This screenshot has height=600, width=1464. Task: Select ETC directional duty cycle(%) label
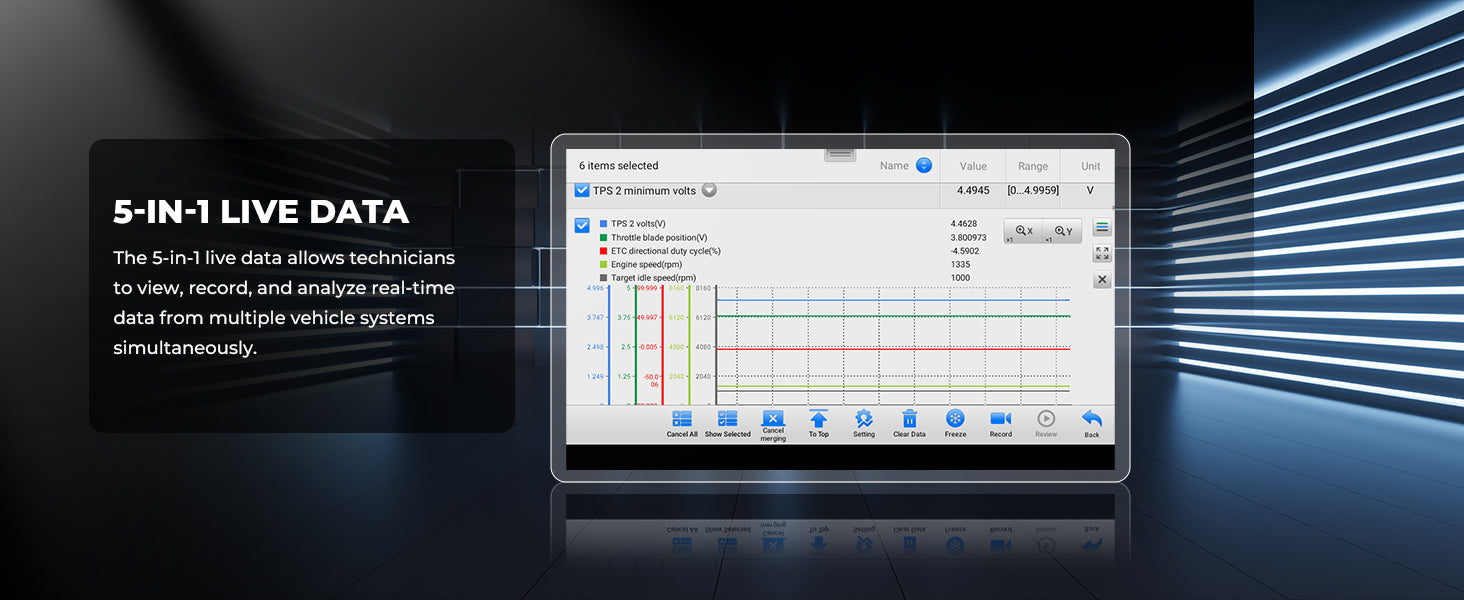tap(666, 251)
